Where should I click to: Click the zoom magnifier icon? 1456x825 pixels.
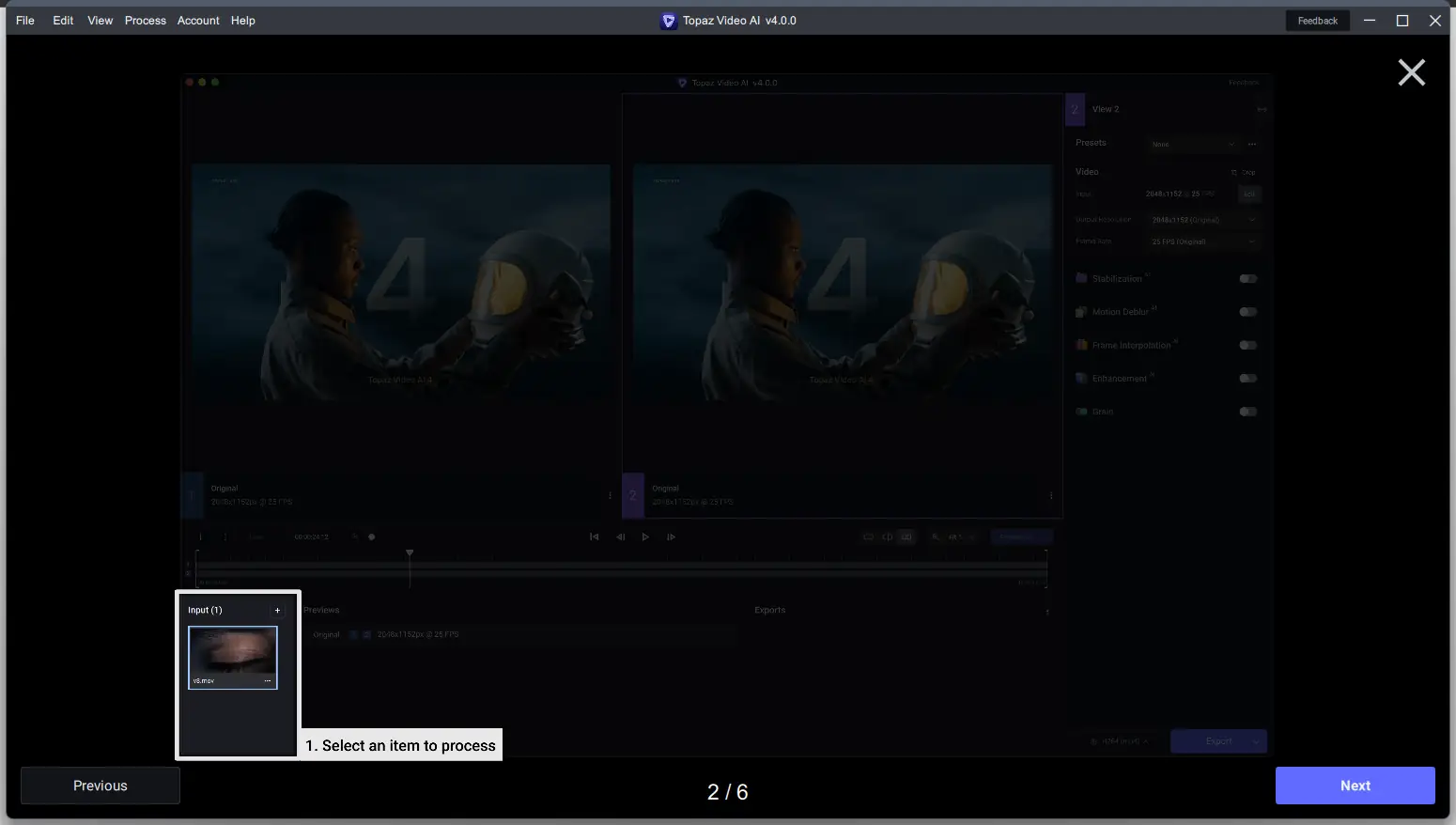(936, 537)
